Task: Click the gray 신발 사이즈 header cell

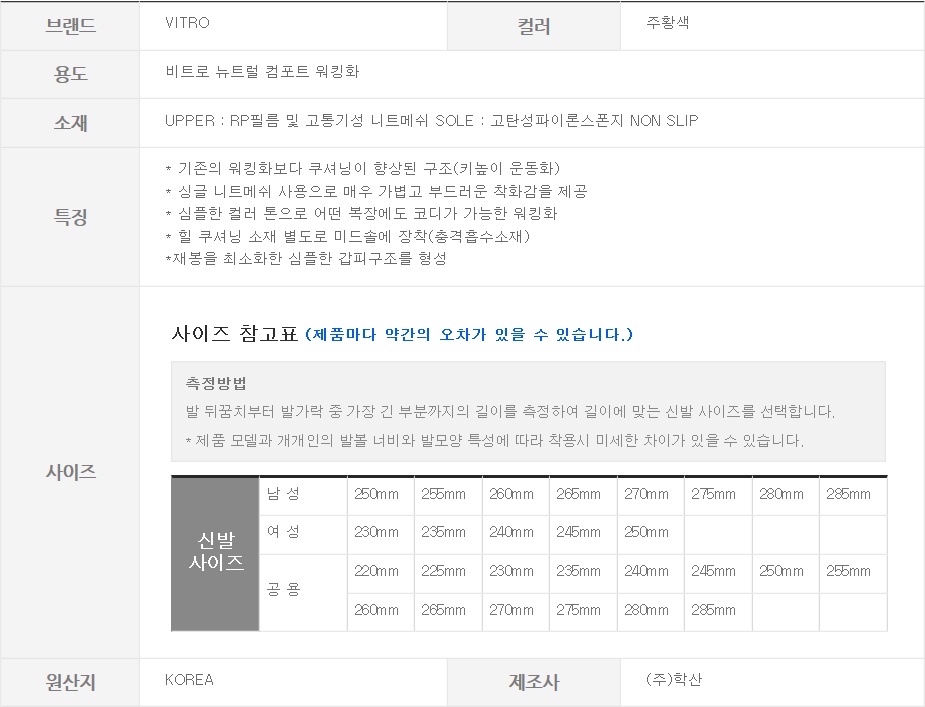Action: point(216,552)
